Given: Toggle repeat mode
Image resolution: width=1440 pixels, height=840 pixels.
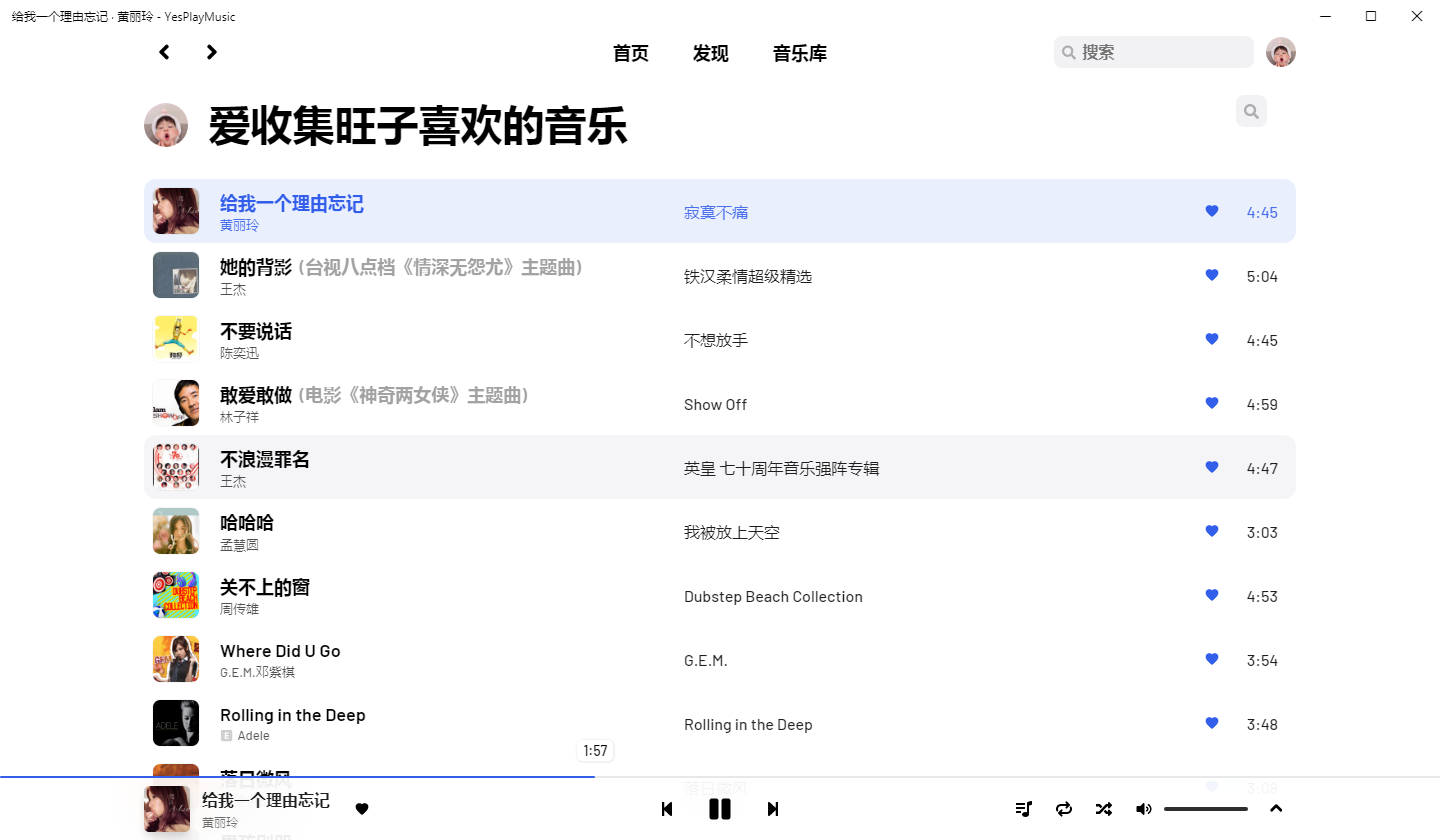Looking at the screenshot, I should [x=1064, y=809].
